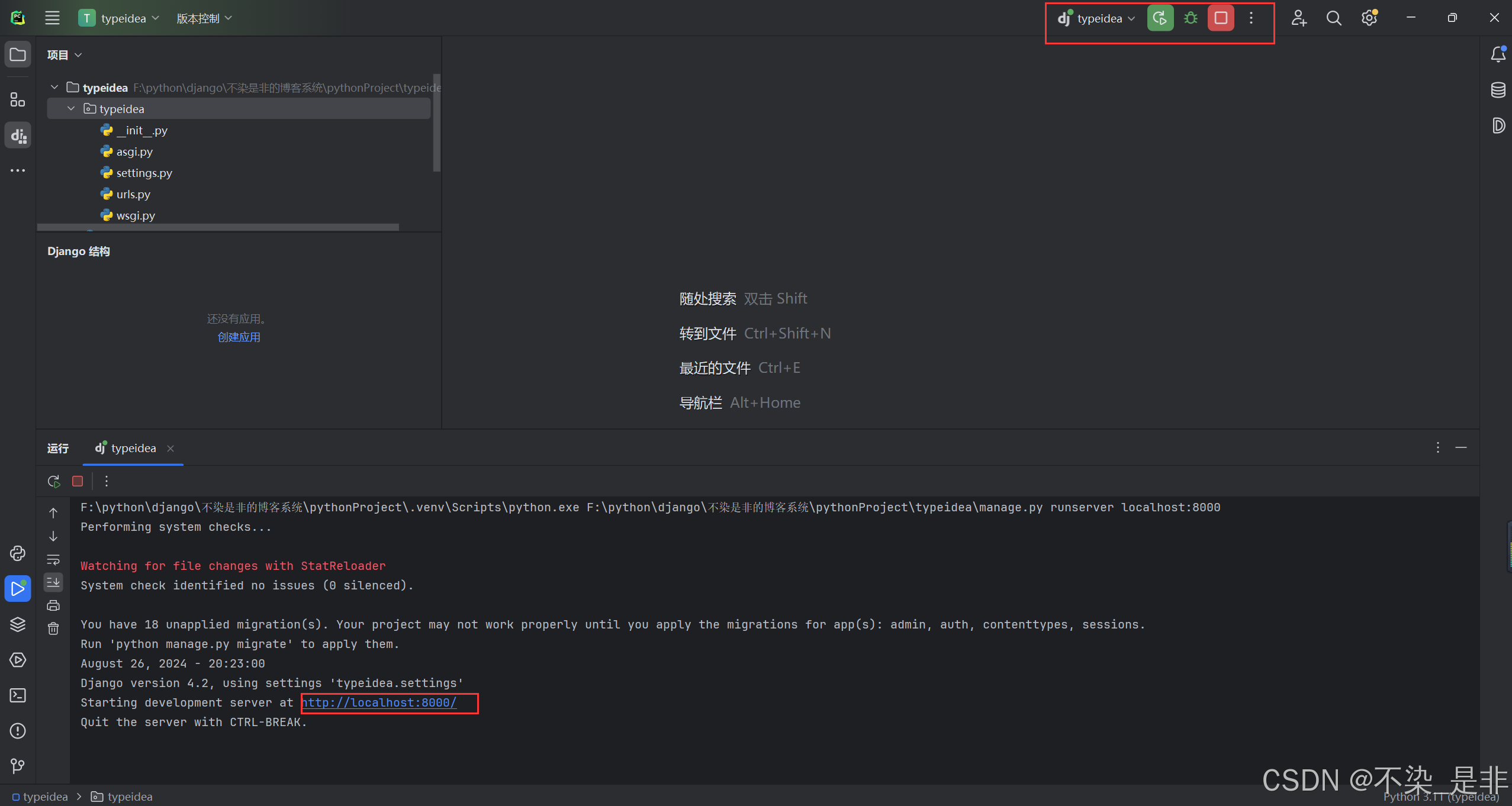Open the documentation tool window on right

click(1498, 125)
